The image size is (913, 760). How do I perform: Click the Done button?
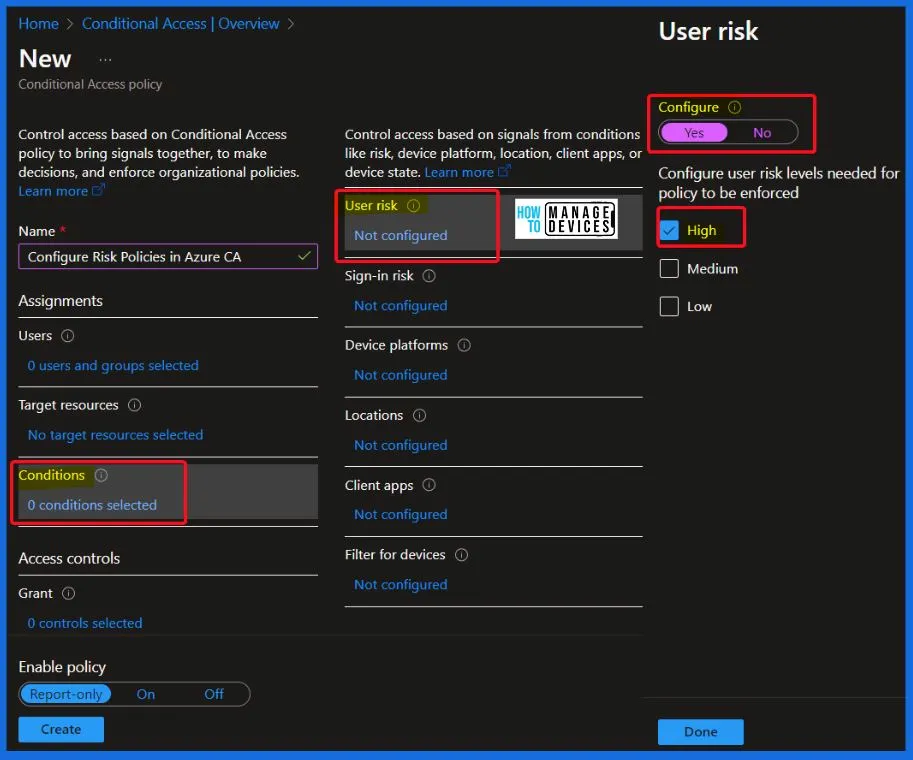700,732
